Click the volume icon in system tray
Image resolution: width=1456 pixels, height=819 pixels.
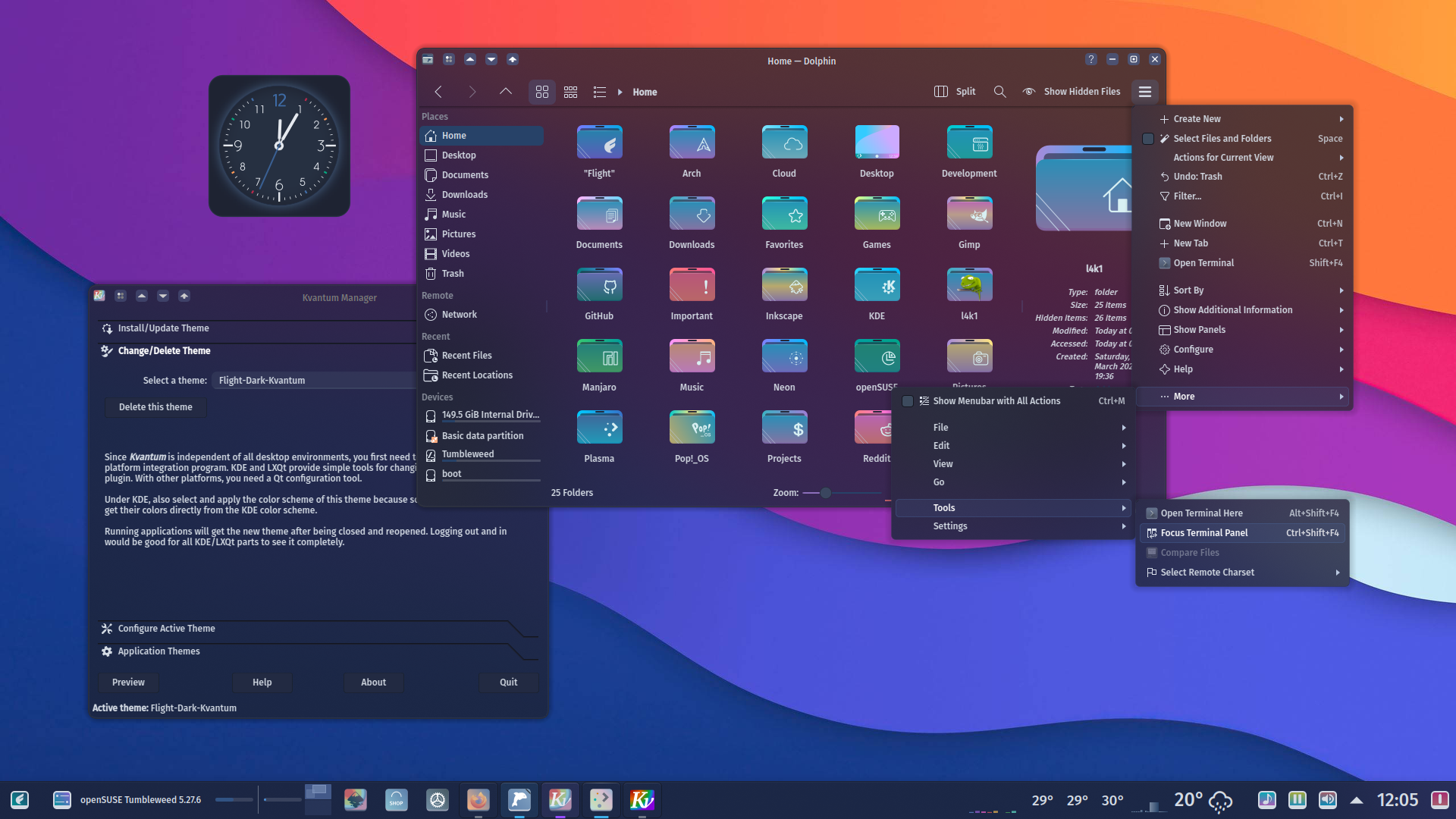pos(1328,799)
